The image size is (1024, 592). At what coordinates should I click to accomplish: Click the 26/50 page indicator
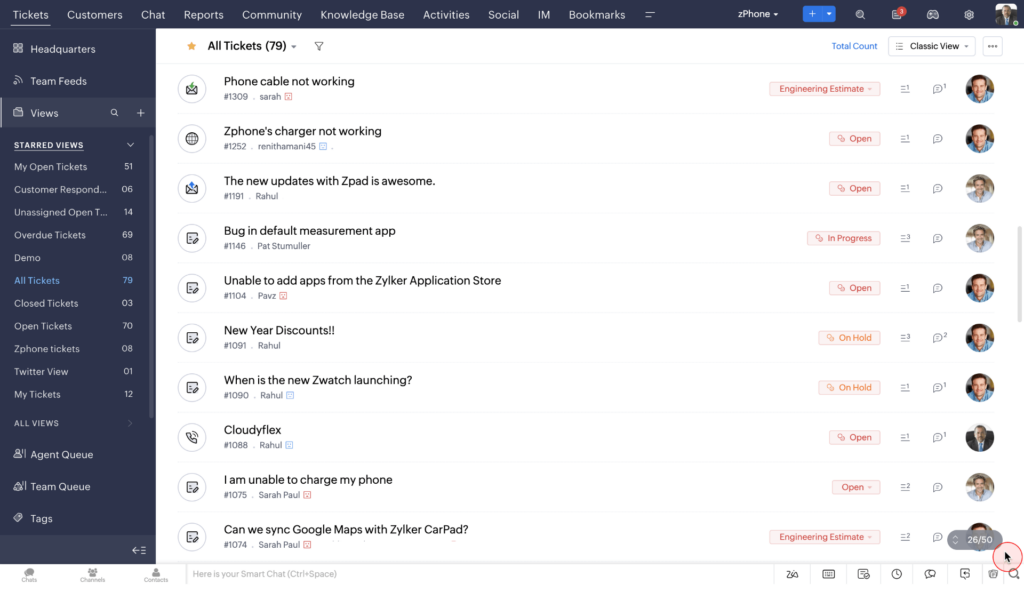974,540
